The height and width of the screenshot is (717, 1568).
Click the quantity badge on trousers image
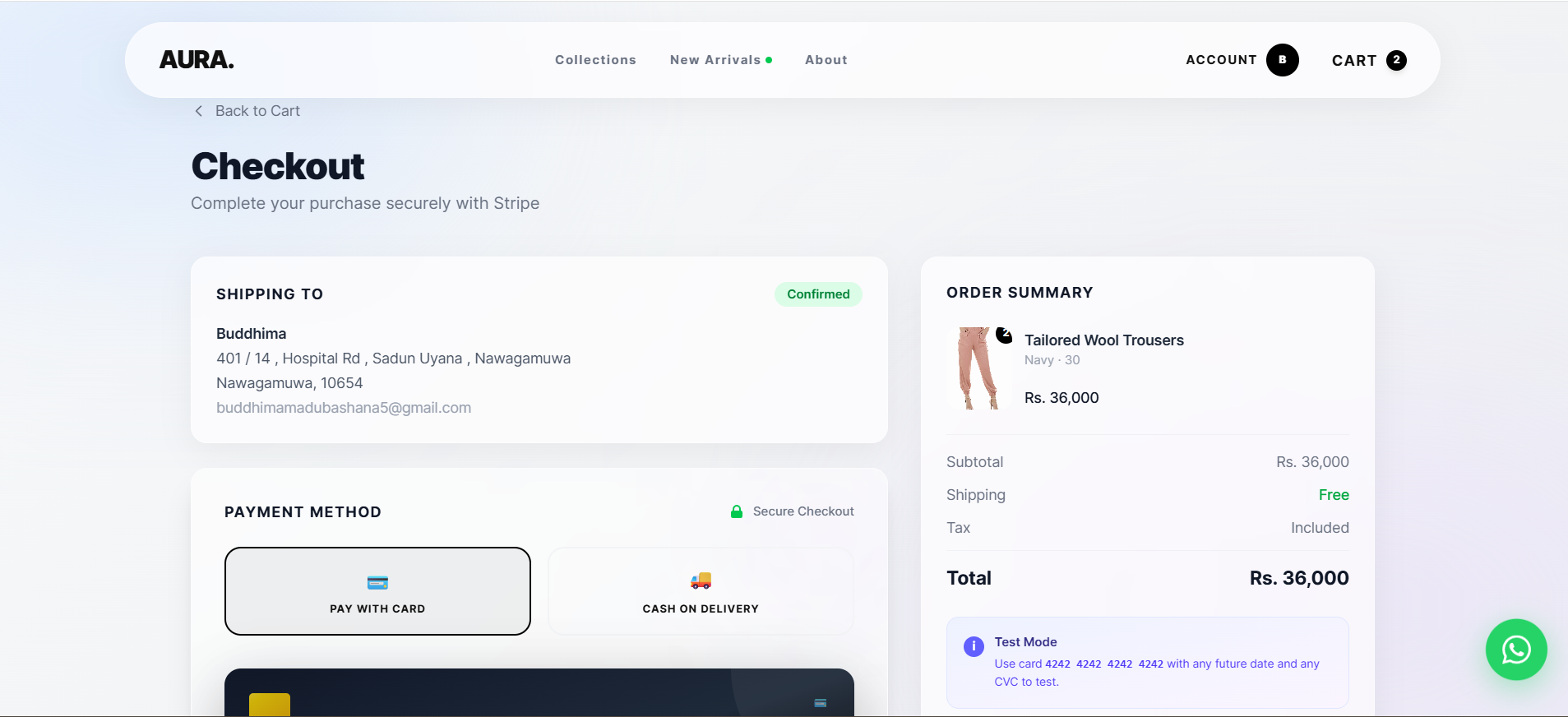pyautogui.click(x=1004, y=335)
